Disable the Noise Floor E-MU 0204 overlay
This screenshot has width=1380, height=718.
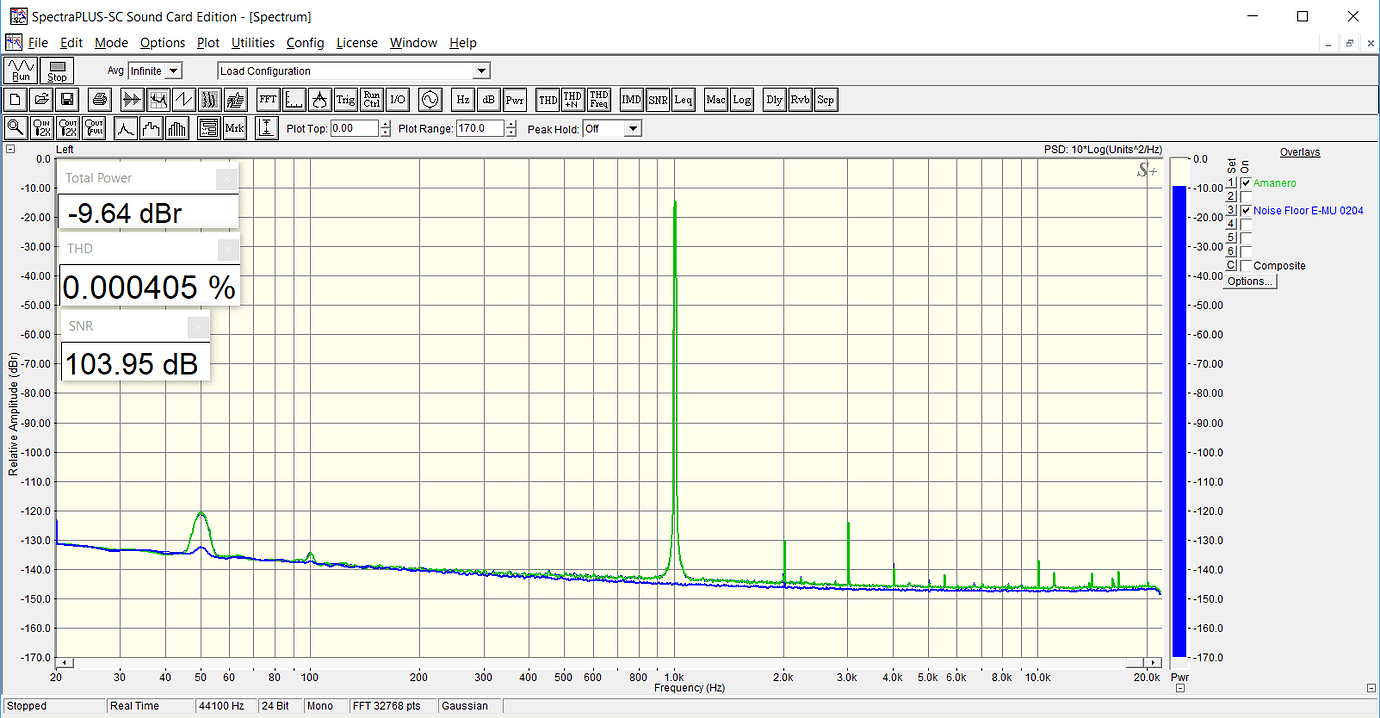click(x=1245, y=211)
